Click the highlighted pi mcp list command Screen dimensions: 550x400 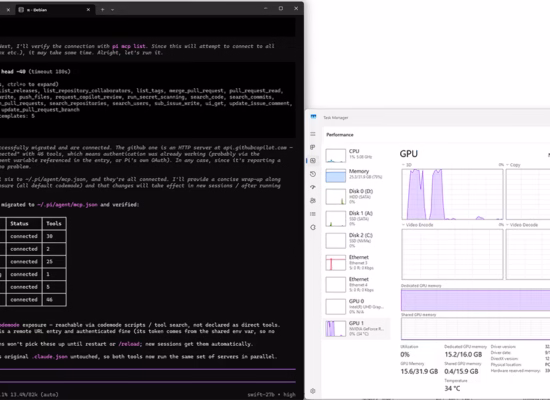coord(129,46)
